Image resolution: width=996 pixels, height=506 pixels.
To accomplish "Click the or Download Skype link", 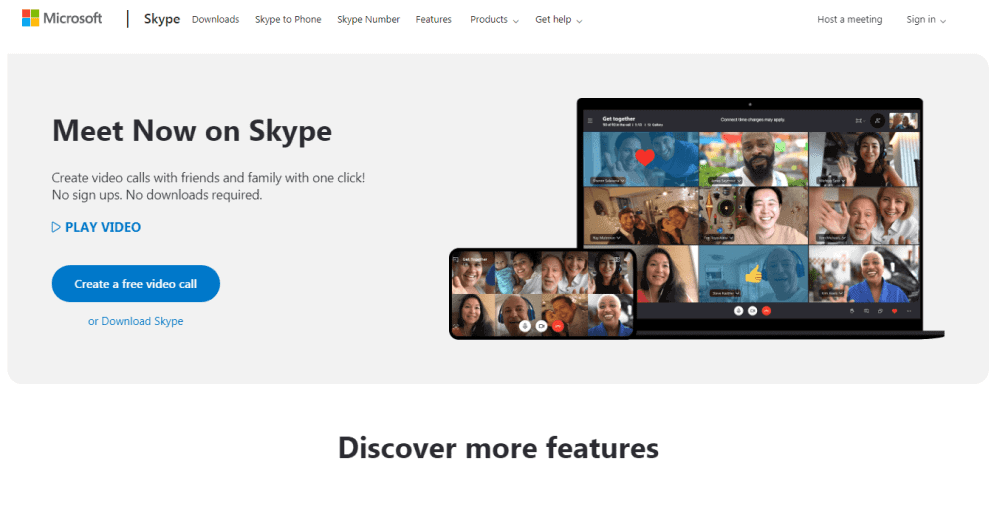I will pos(136,321).
